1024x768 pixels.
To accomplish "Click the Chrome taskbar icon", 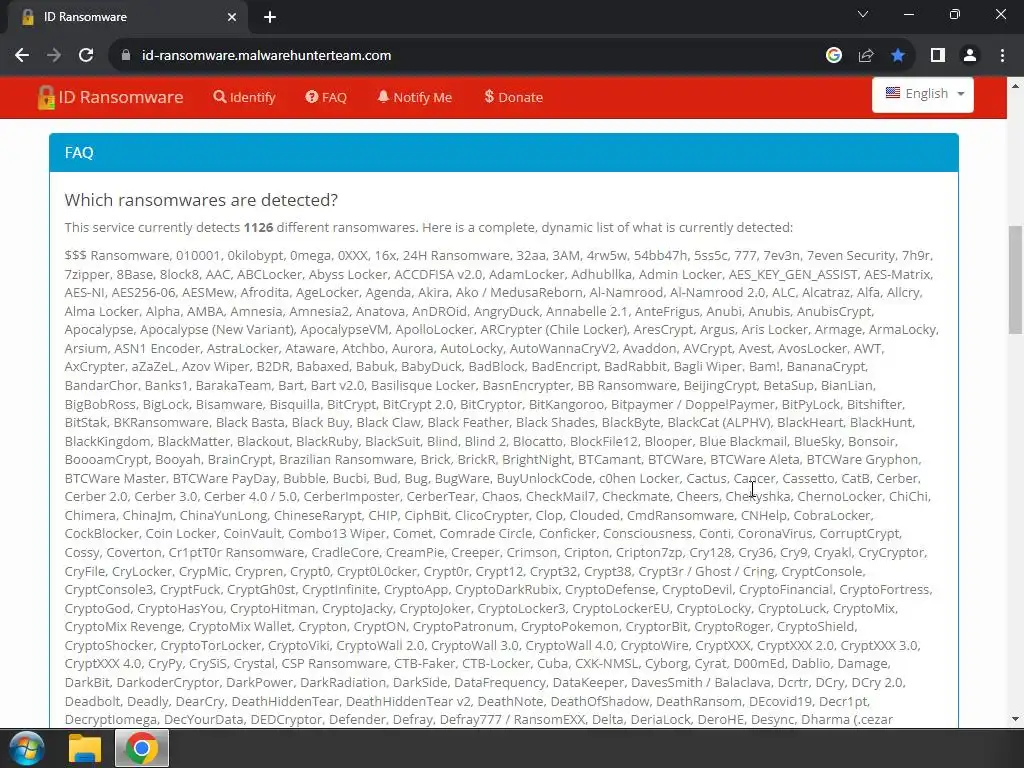I will coord(142,748).
